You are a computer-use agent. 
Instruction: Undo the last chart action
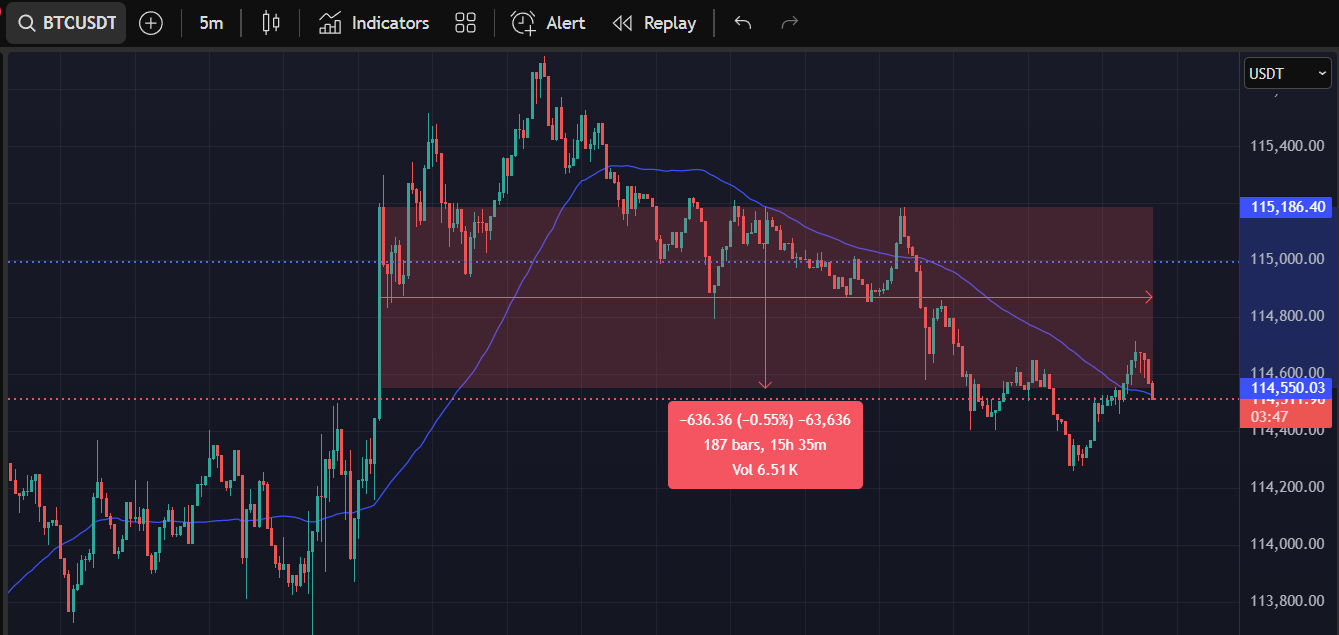pos(743,23)
